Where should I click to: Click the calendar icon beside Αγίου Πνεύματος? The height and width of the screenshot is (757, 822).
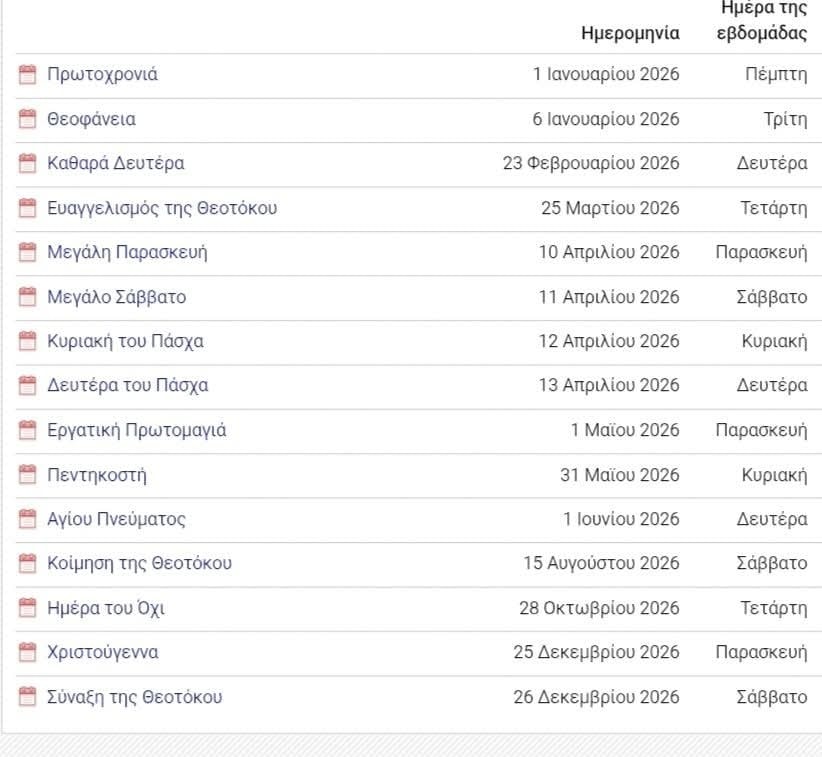click(28, 519)
